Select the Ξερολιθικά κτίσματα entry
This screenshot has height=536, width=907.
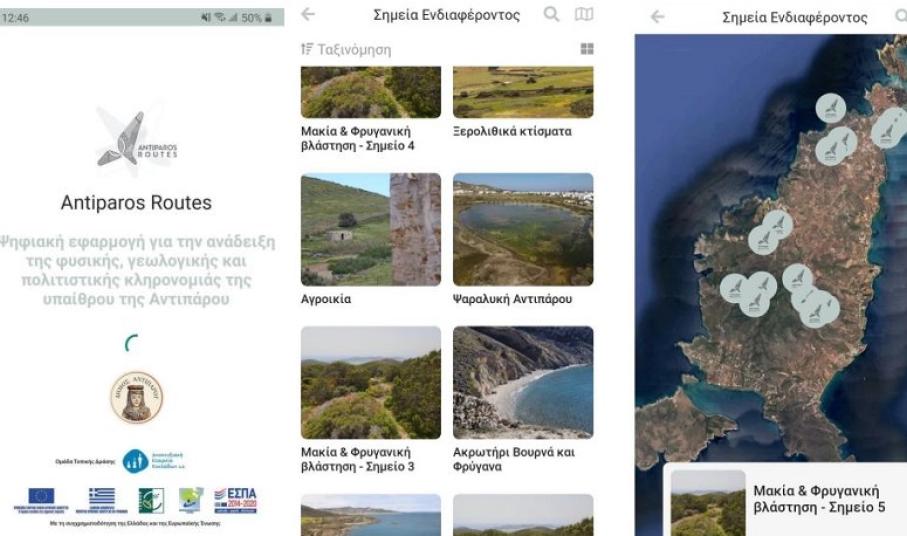pos(512,132)
